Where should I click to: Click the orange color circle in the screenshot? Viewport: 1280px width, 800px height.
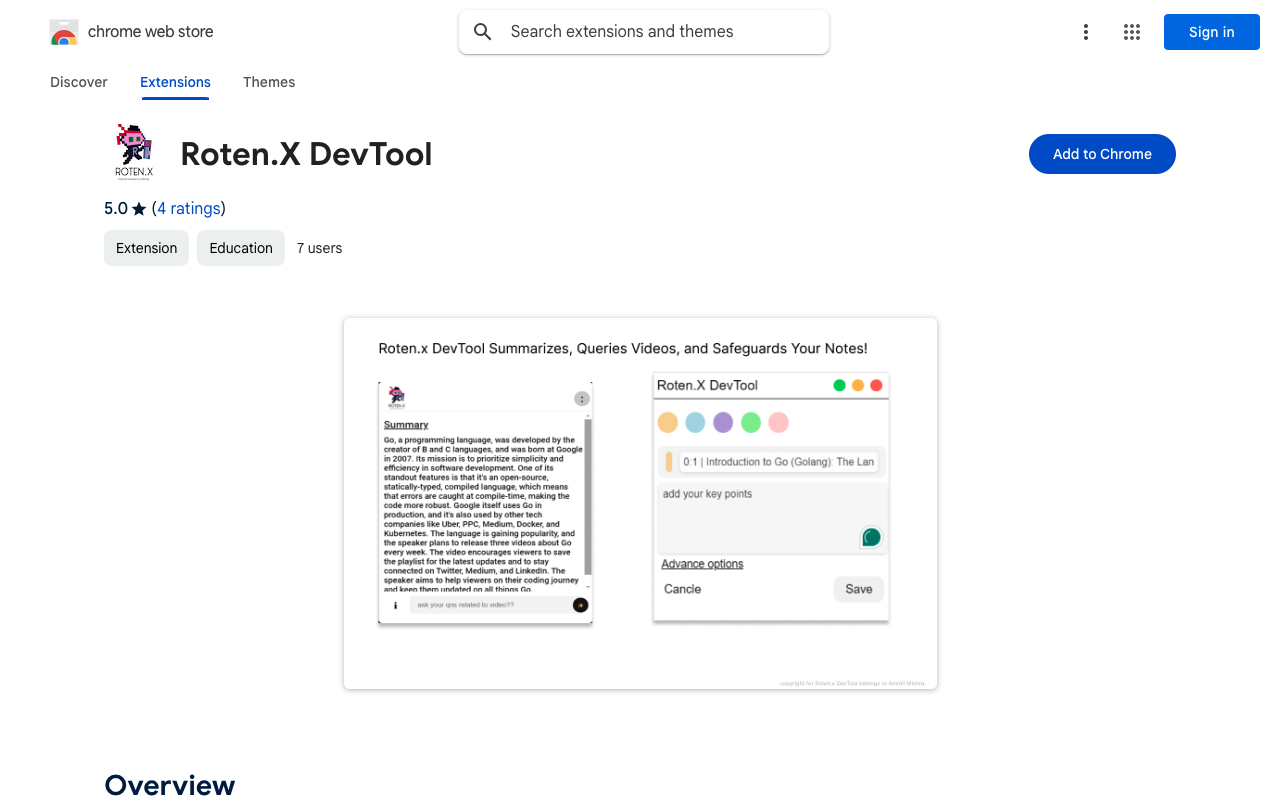[x=667, y=422]
